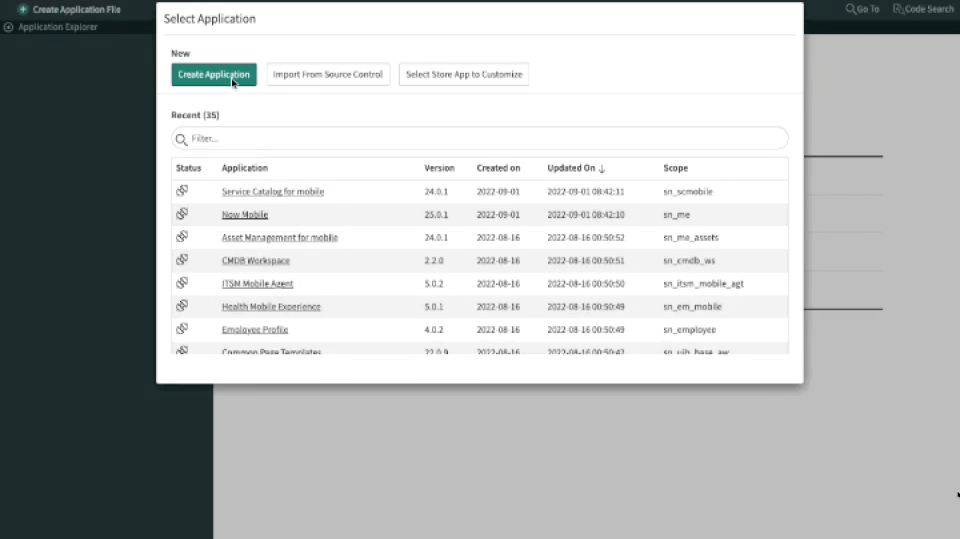Click status icon for Service Catalog for mobile
The height and width of the screenshot is (539, 960).
[x=182, y=190]
